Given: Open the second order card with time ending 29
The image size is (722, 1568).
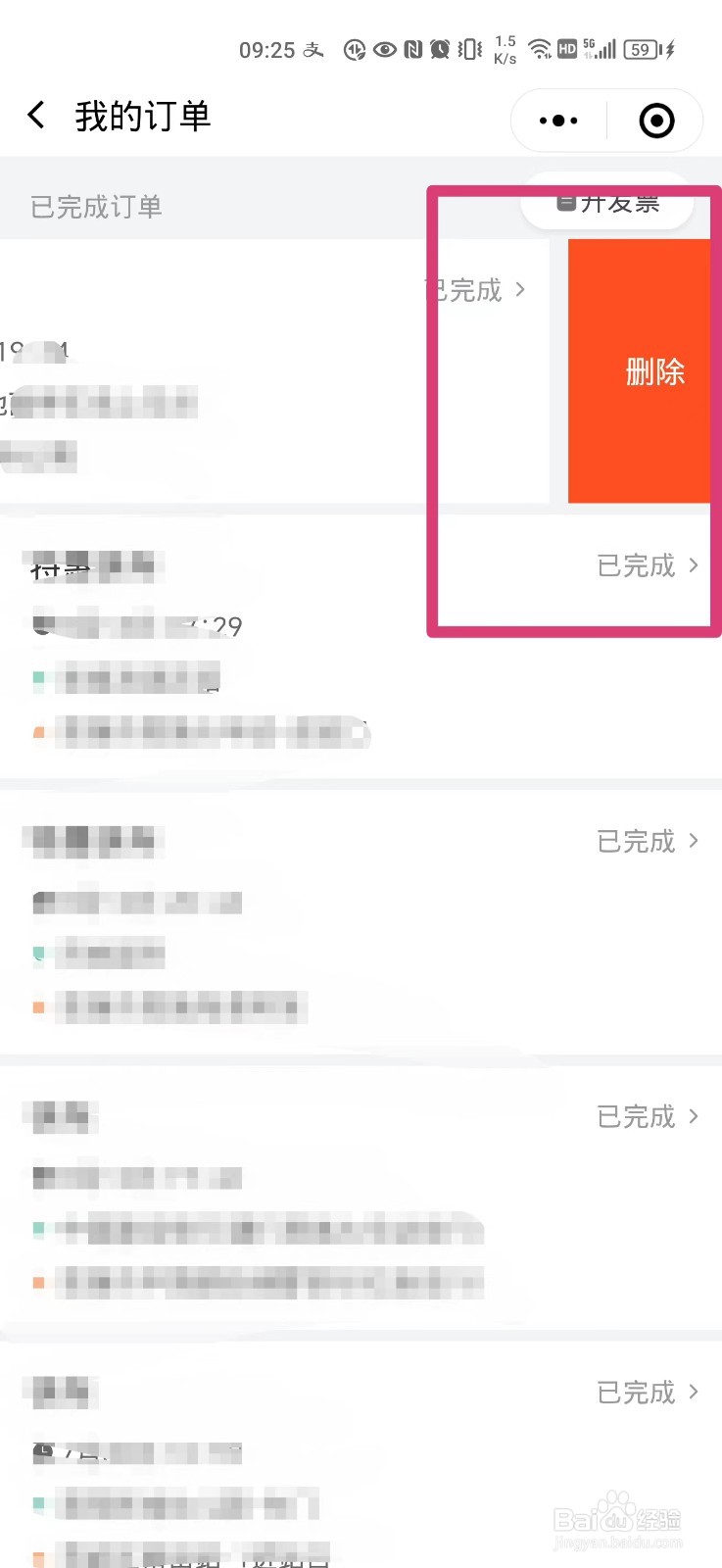Looking at the screenshot, I should (x=361, y=647).
